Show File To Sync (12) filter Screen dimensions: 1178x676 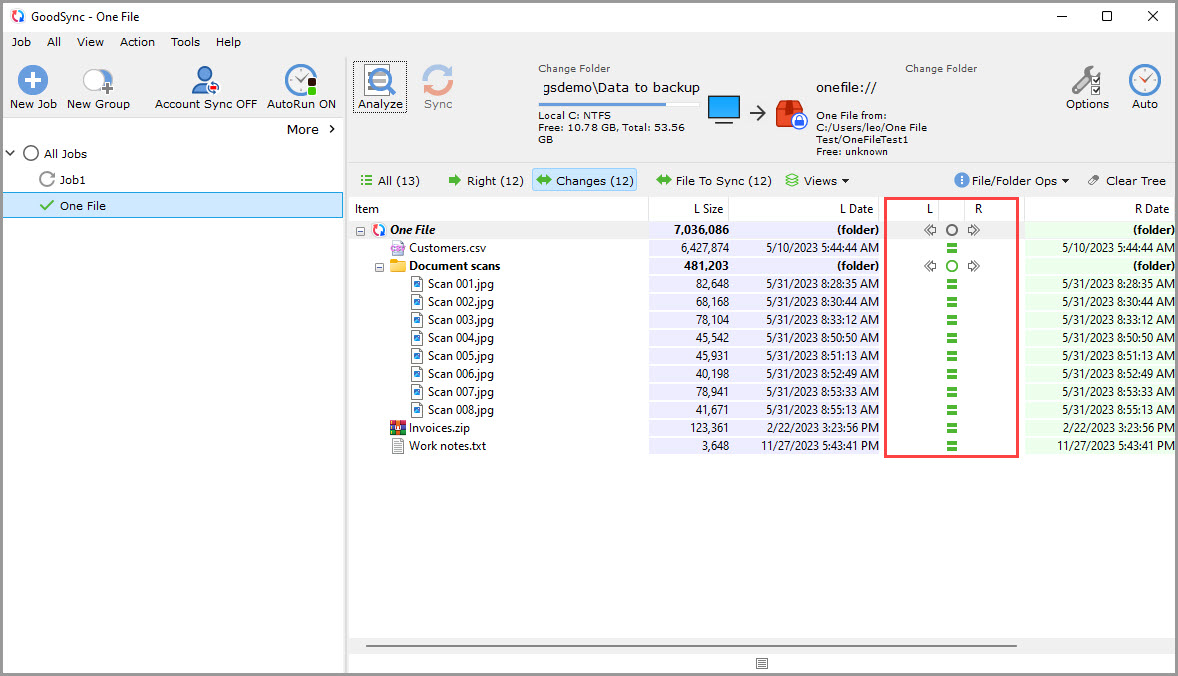(x=714, y=180)
